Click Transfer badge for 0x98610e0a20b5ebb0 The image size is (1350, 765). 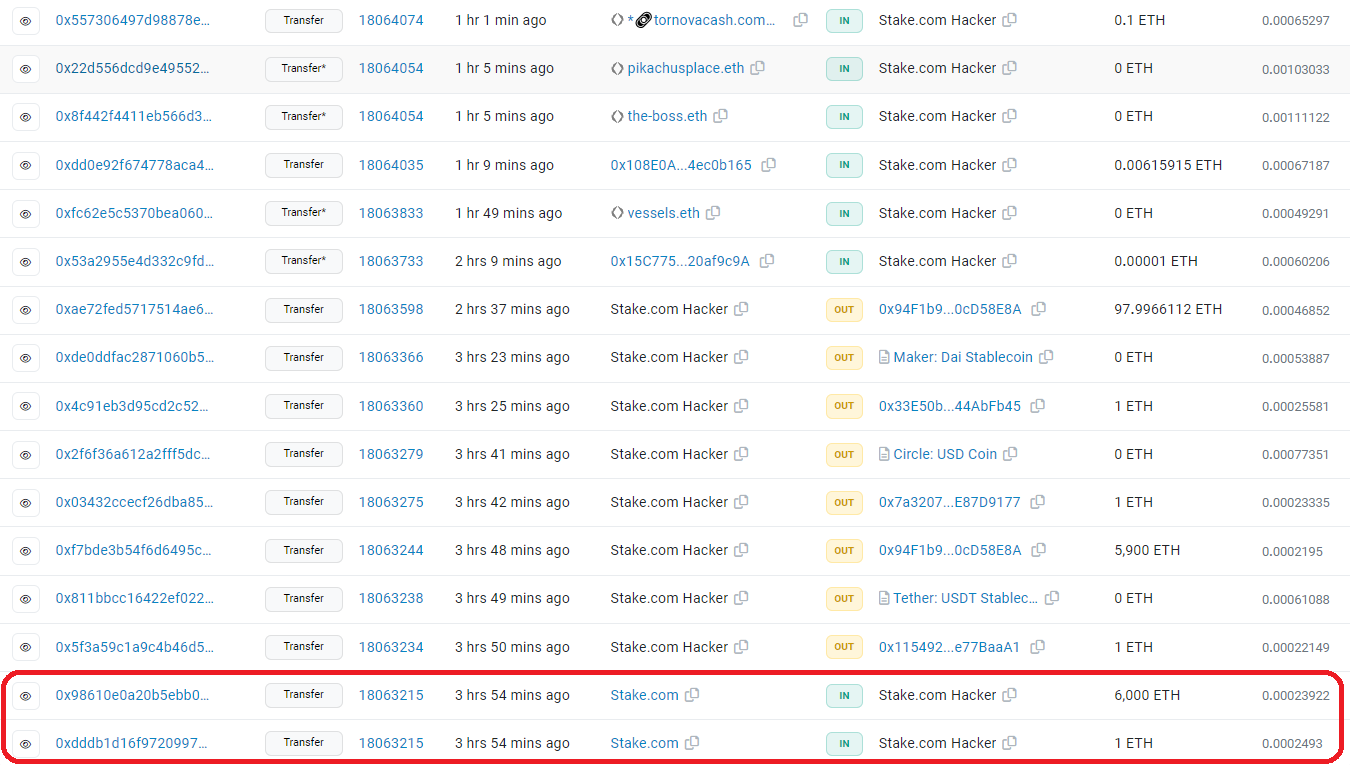pyautogui.click(x=304, y=695)
